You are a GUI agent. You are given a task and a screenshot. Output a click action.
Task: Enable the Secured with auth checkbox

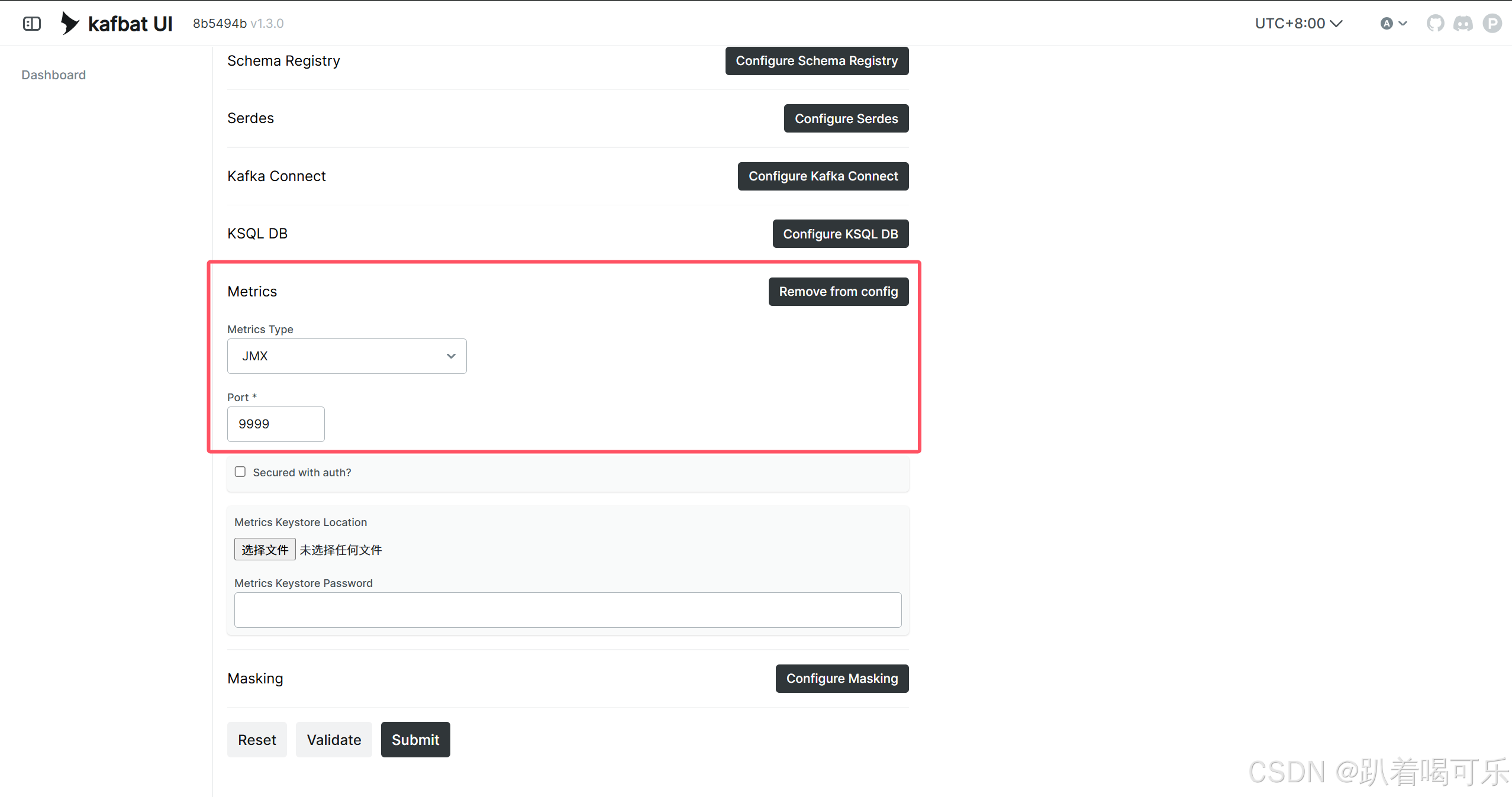240,472
